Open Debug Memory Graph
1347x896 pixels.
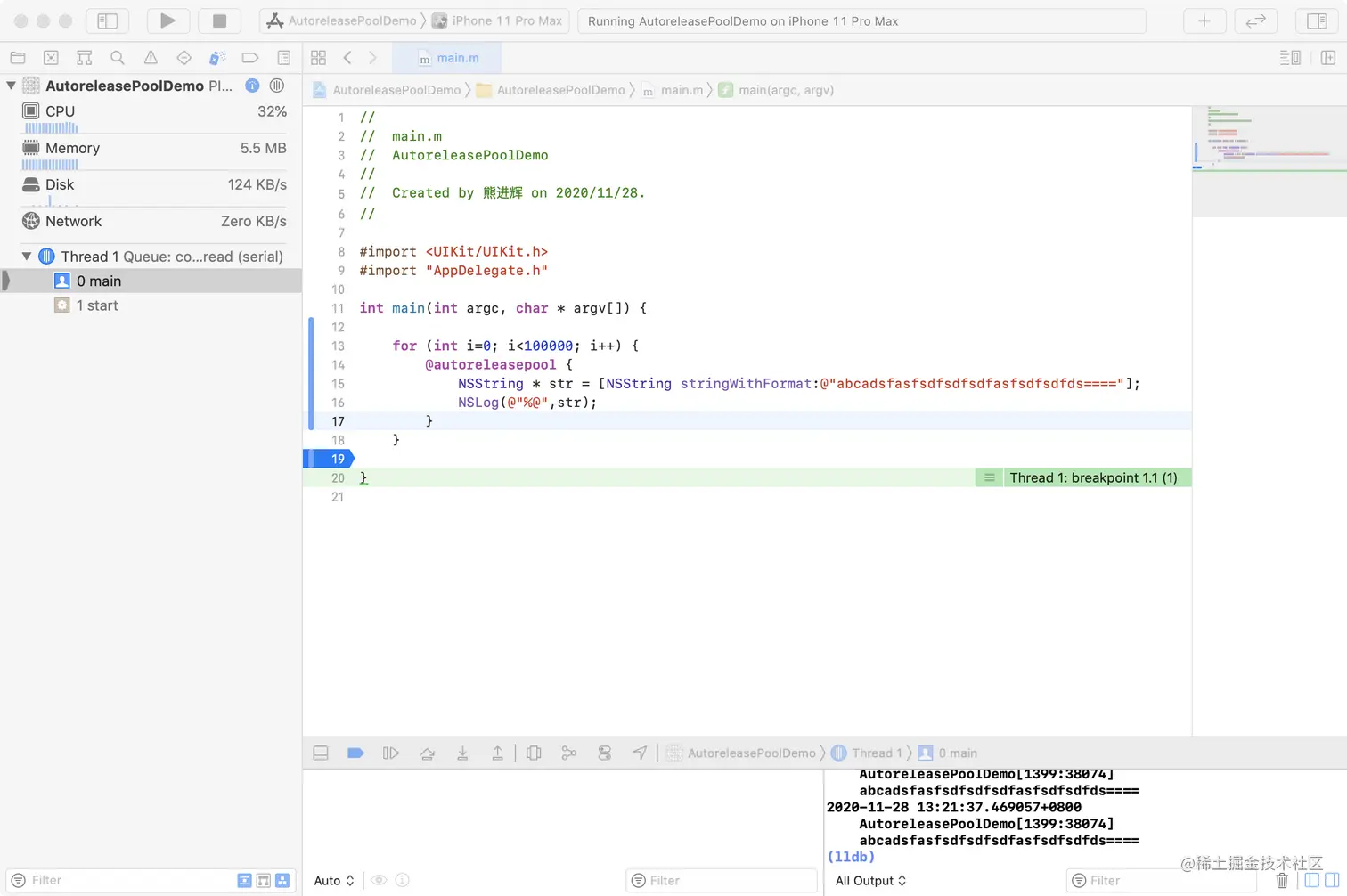pos(568,753)
